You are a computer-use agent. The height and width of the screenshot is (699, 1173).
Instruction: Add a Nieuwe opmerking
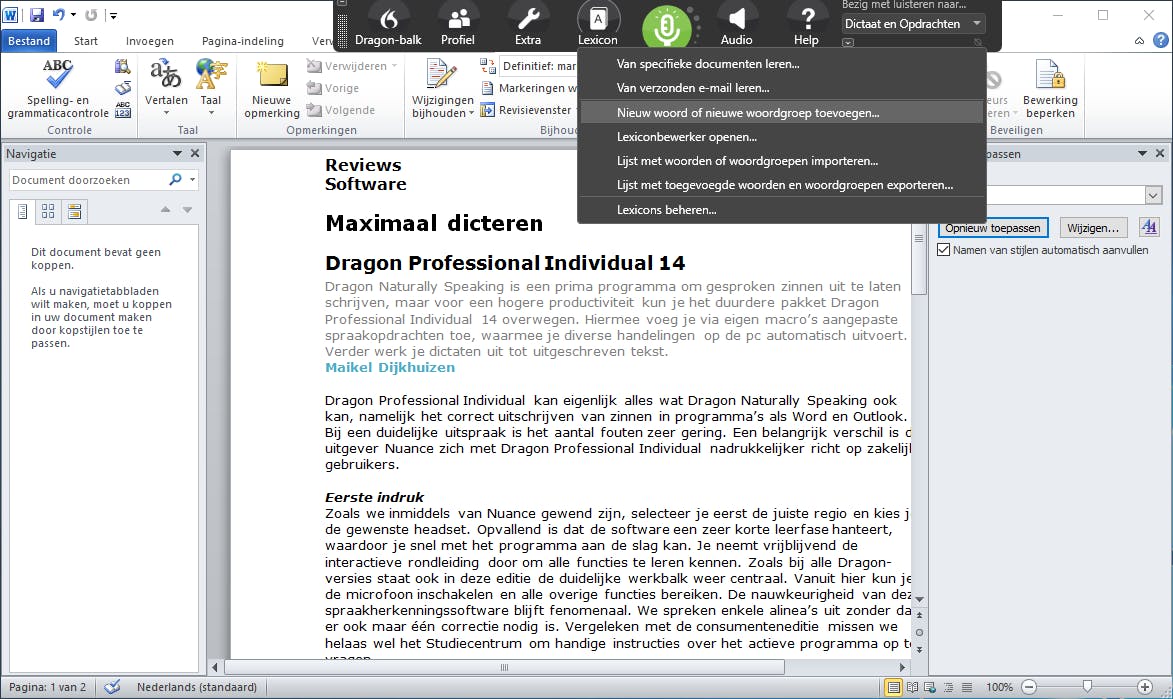tap(272, 88)
